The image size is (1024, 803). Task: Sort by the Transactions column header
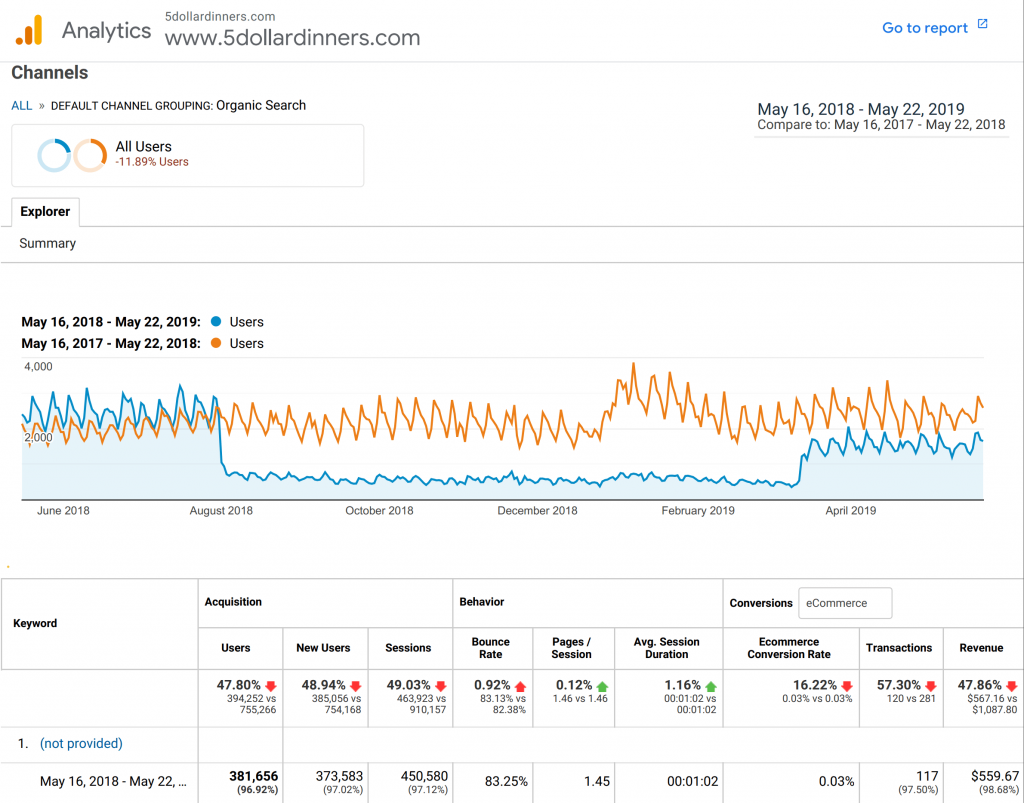899,648
